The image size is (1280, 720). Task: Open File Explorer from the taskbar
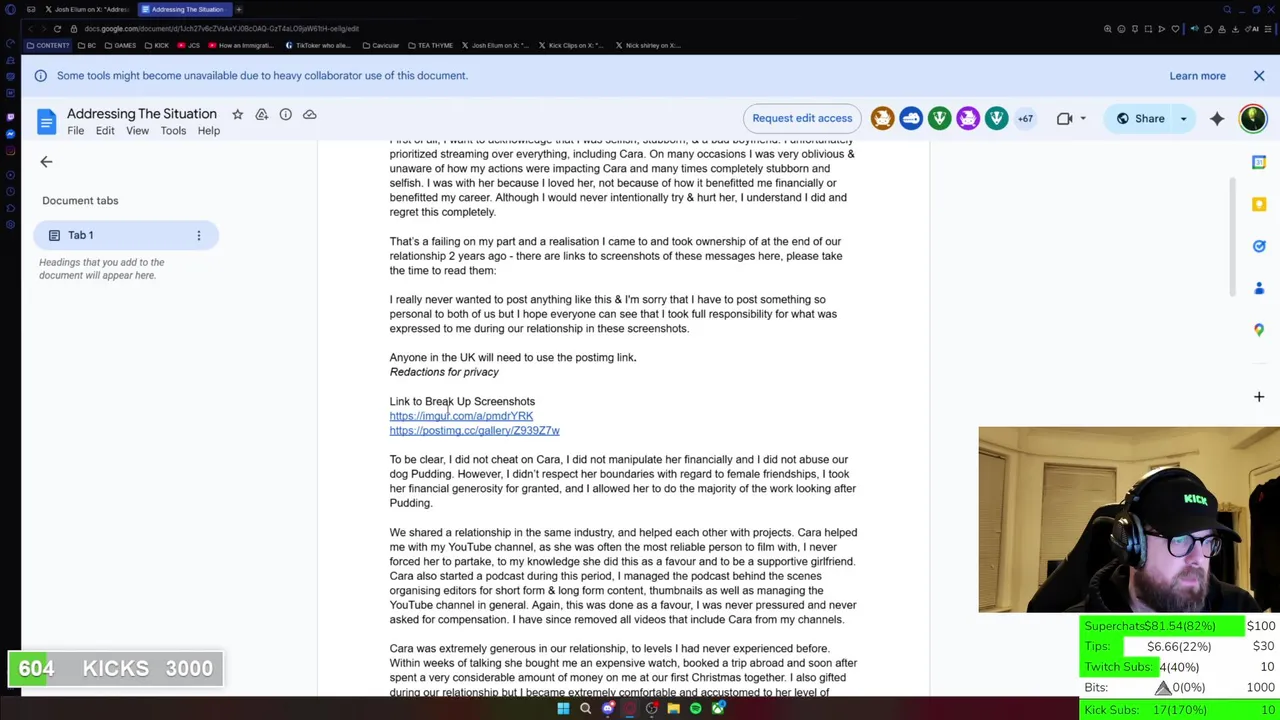coord(674,709)
